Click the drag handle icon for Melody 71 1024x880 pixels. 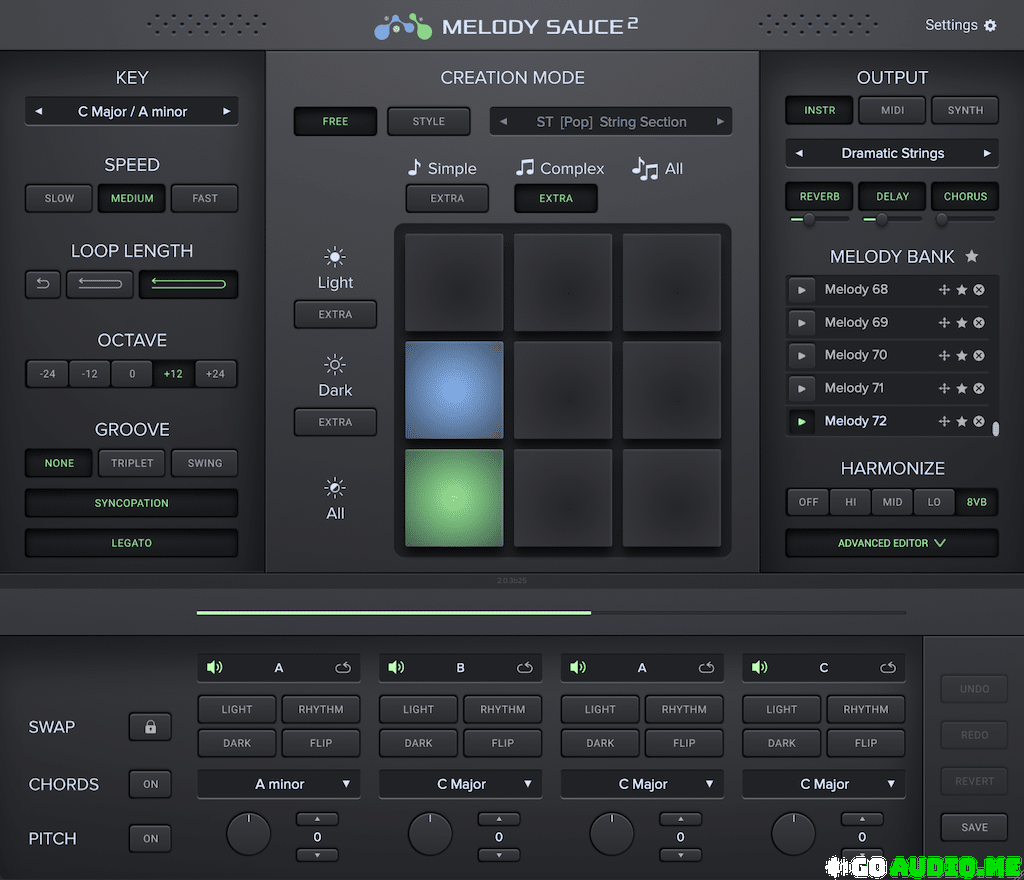coord(943,388)
